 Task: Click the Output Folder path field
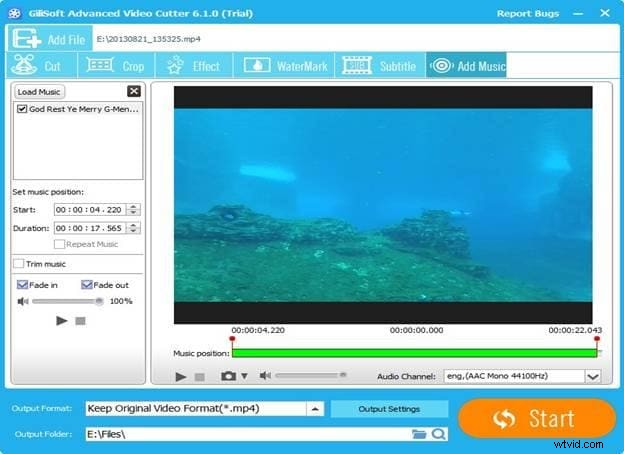(247, 434)
